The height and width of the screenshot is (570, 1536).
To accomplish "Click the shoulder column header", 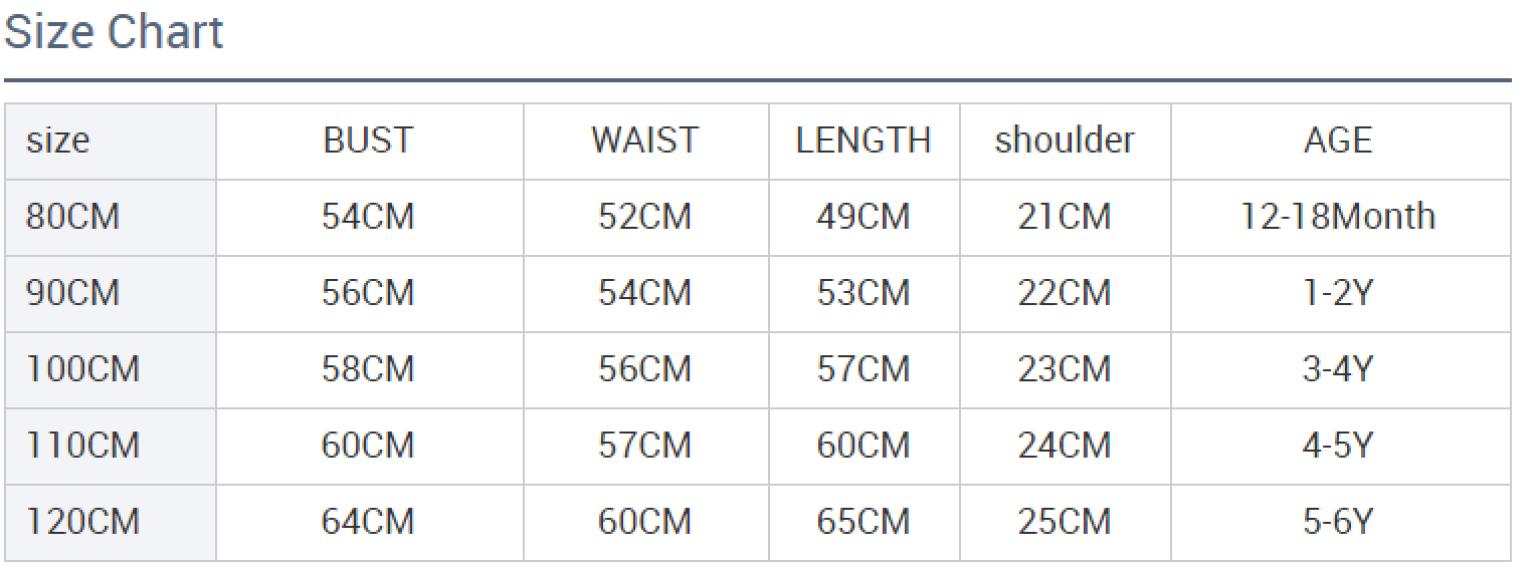I will click(x=1065, y=141).
